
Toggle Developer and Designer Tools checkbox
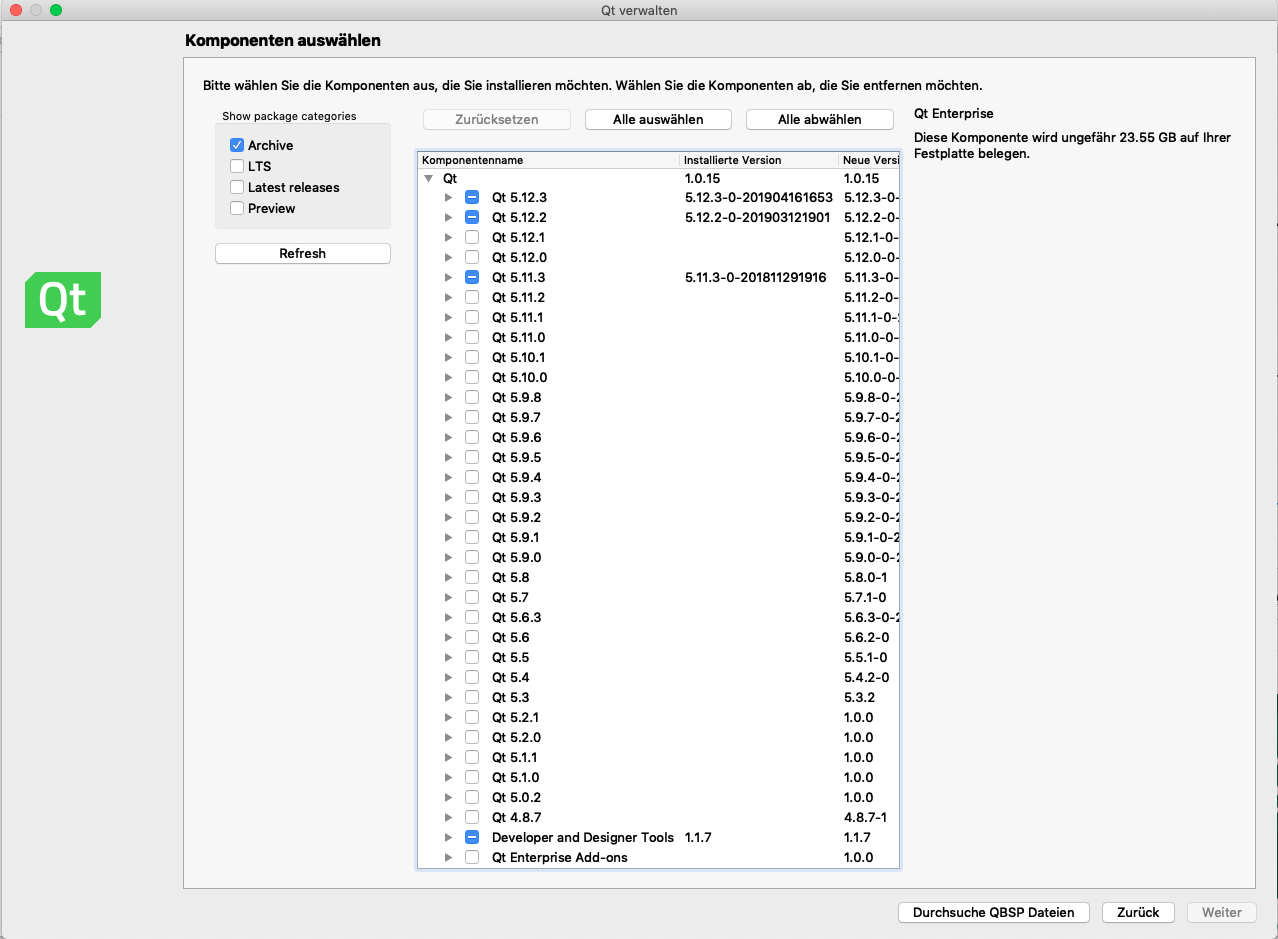[x=472, y=837]
